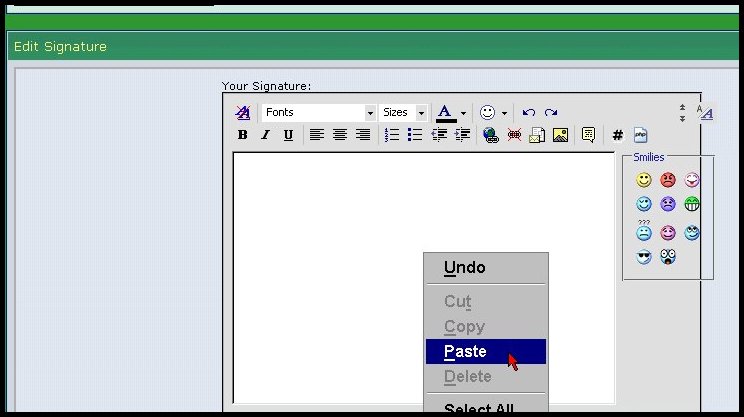Insert the yellow smile smiley

pos(644,180)
